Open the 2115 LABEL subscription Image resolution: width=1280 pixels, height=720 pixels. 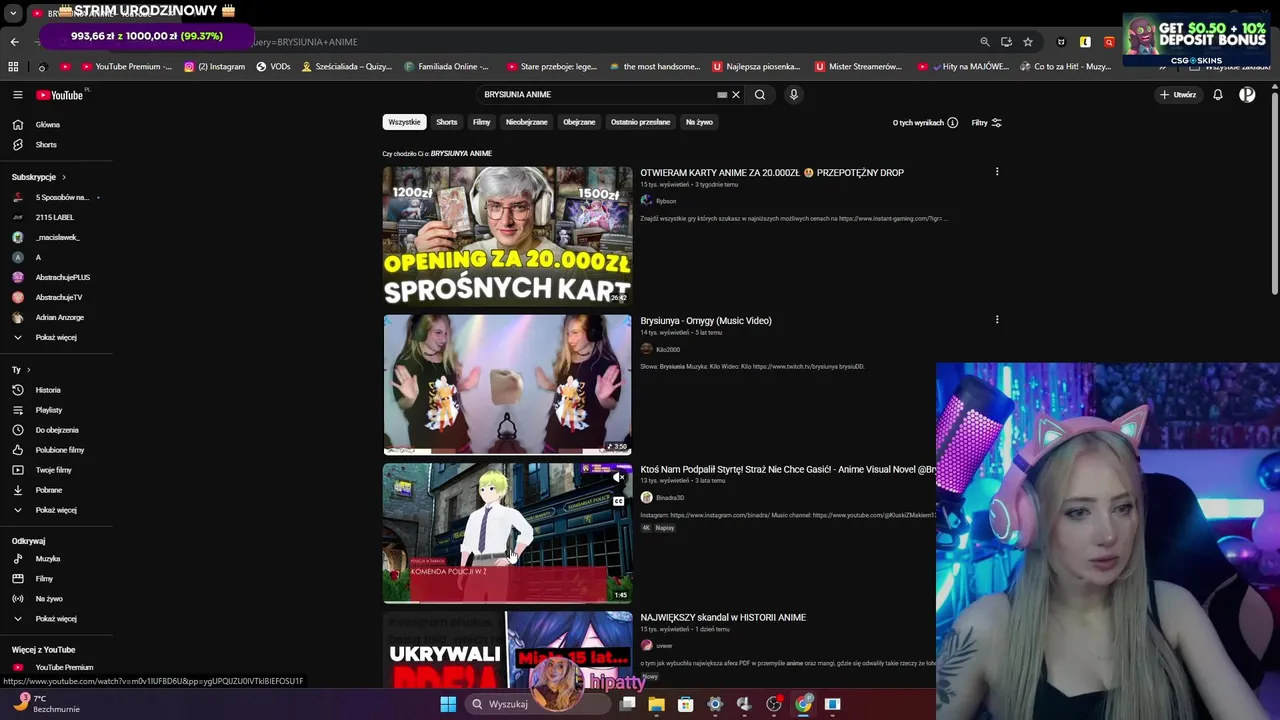tap(56, 217)
